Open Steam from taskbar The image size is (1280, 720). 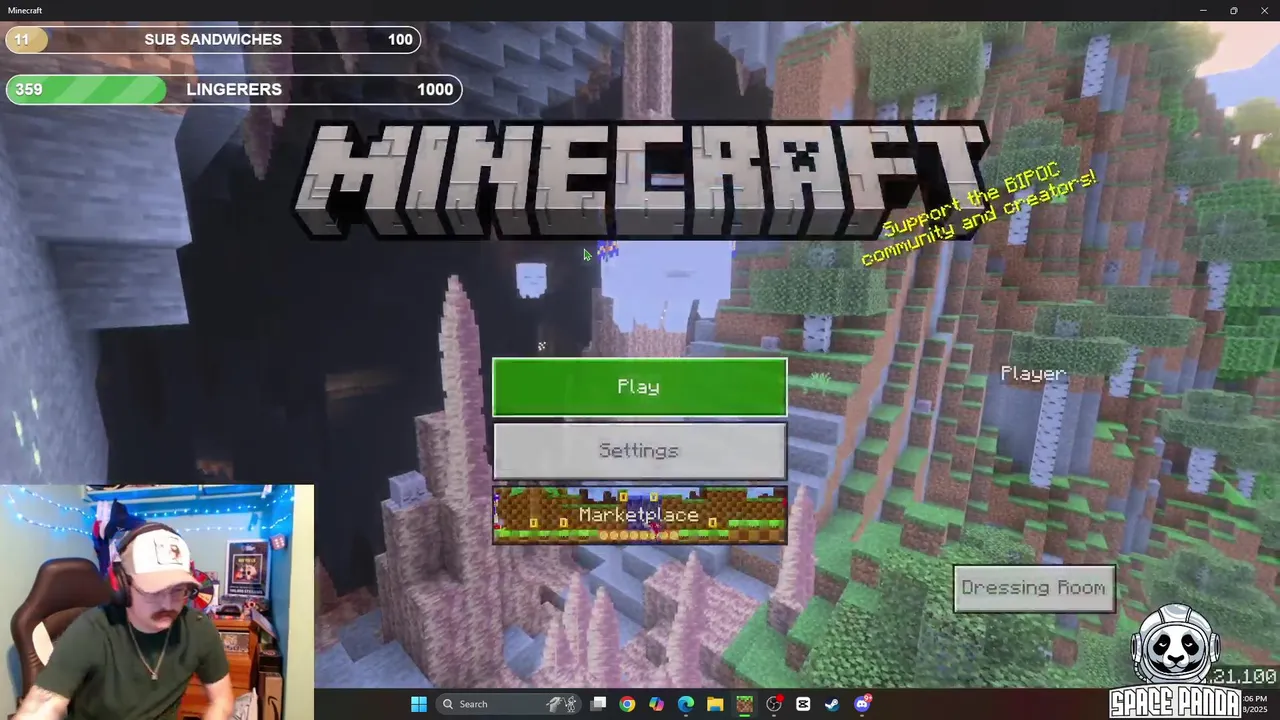832,704
